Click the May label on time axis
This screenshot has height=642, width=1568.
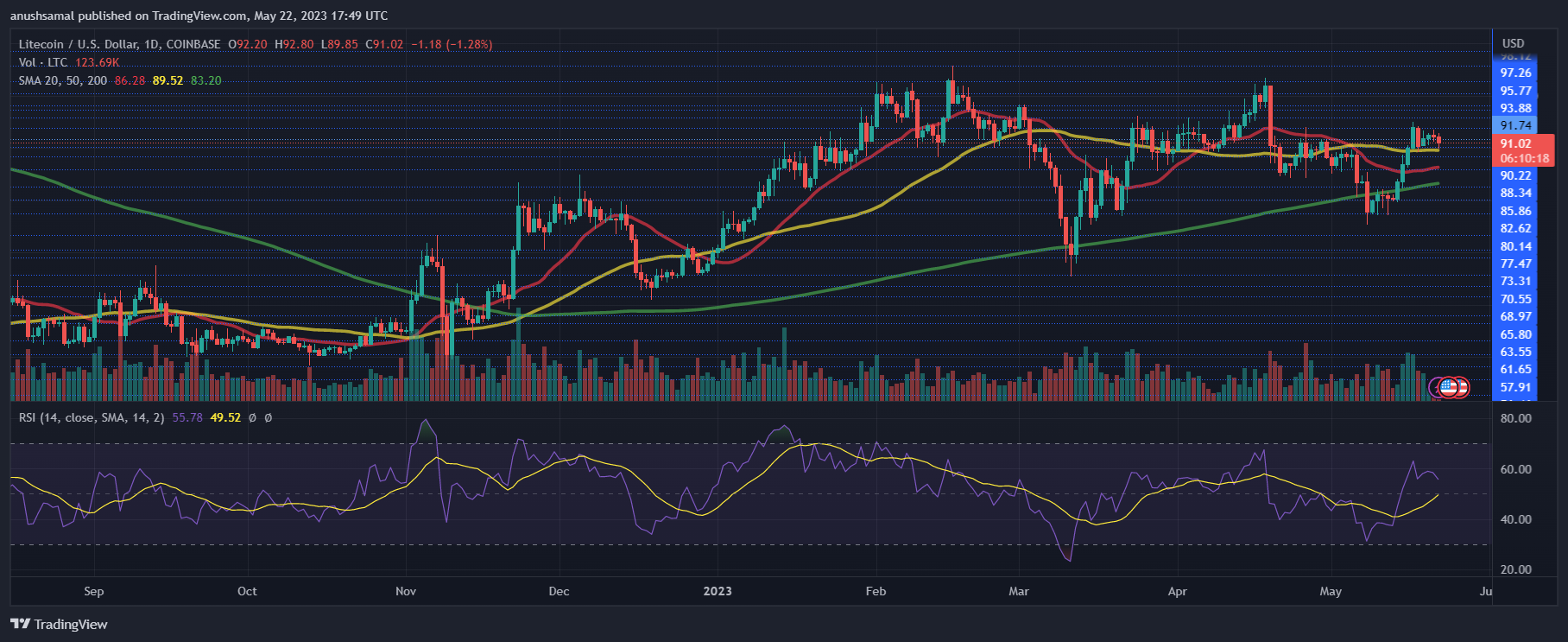coord(1331,591)
